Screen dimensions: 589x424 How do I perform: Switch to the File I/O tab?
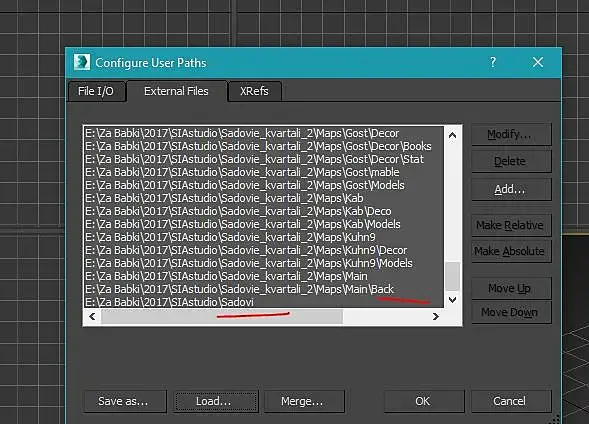(96, 91)
